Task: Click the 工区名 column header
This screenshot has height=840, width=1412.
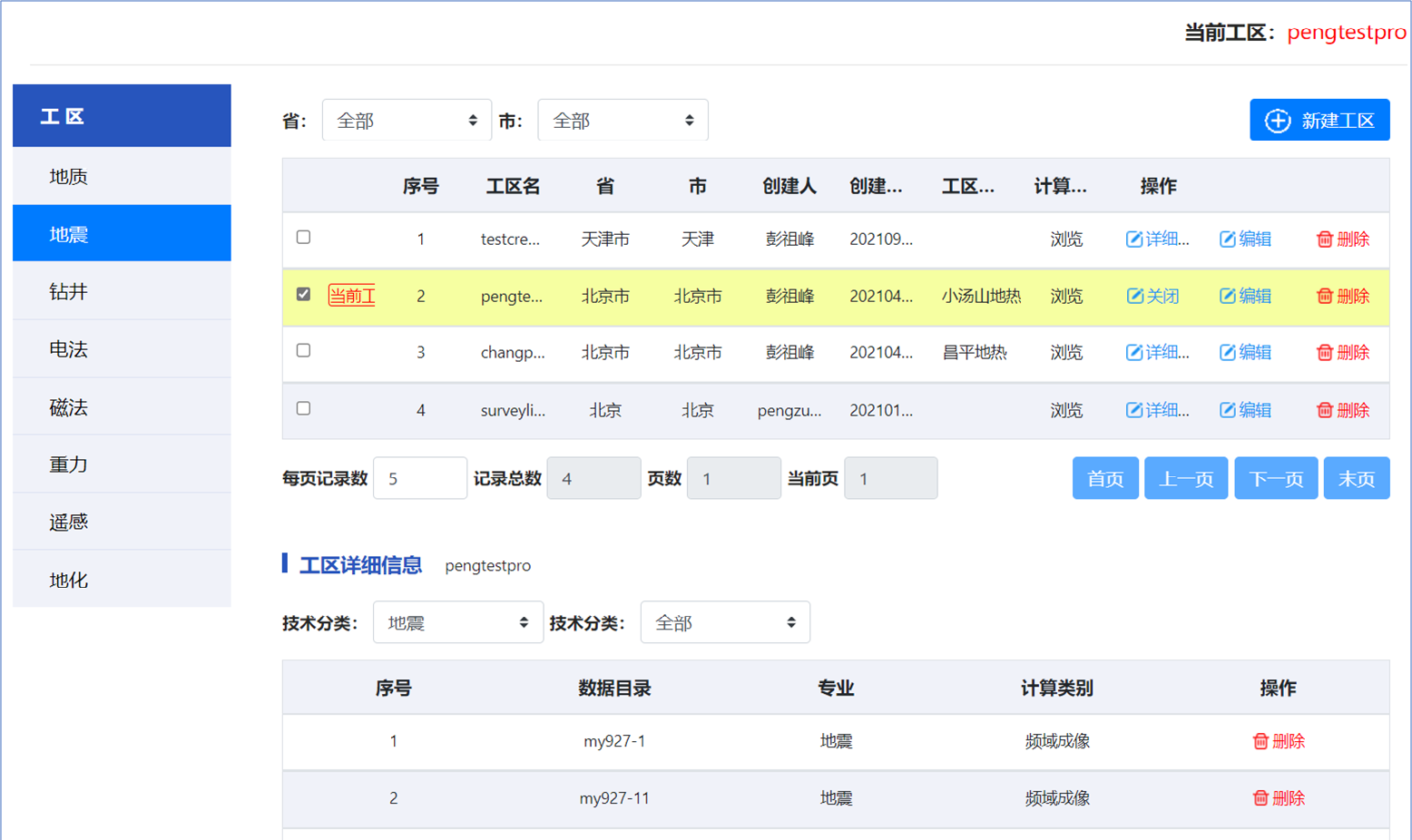Action: (514, 187)
